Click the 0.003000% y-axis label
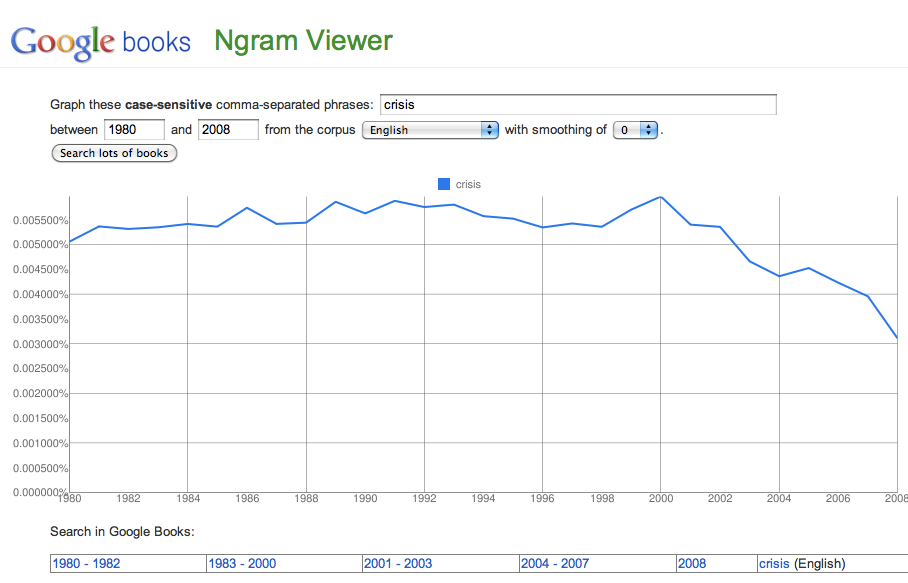The height and width of the screenshot is (583, 908). pos(41,344)
